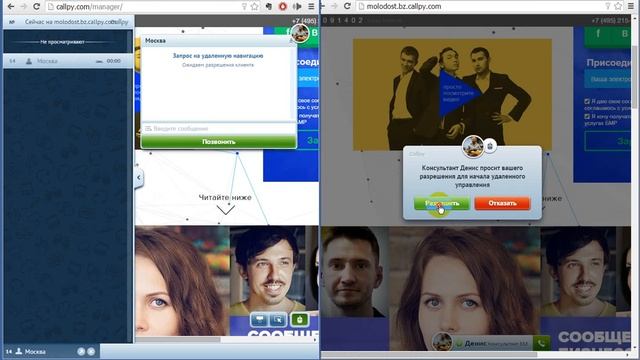Toggle the second newsletter checkbox on client page

click(x=587, y=117)
